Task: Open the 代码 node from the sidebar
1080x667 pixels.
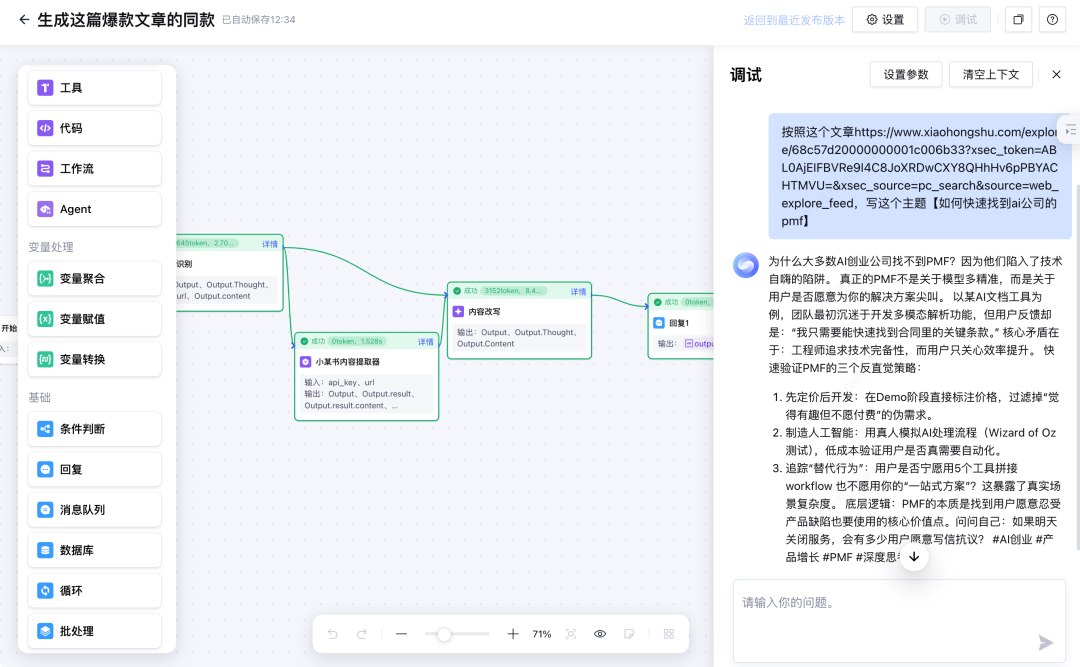Action: pyautogui.click(x=94, y=128)
